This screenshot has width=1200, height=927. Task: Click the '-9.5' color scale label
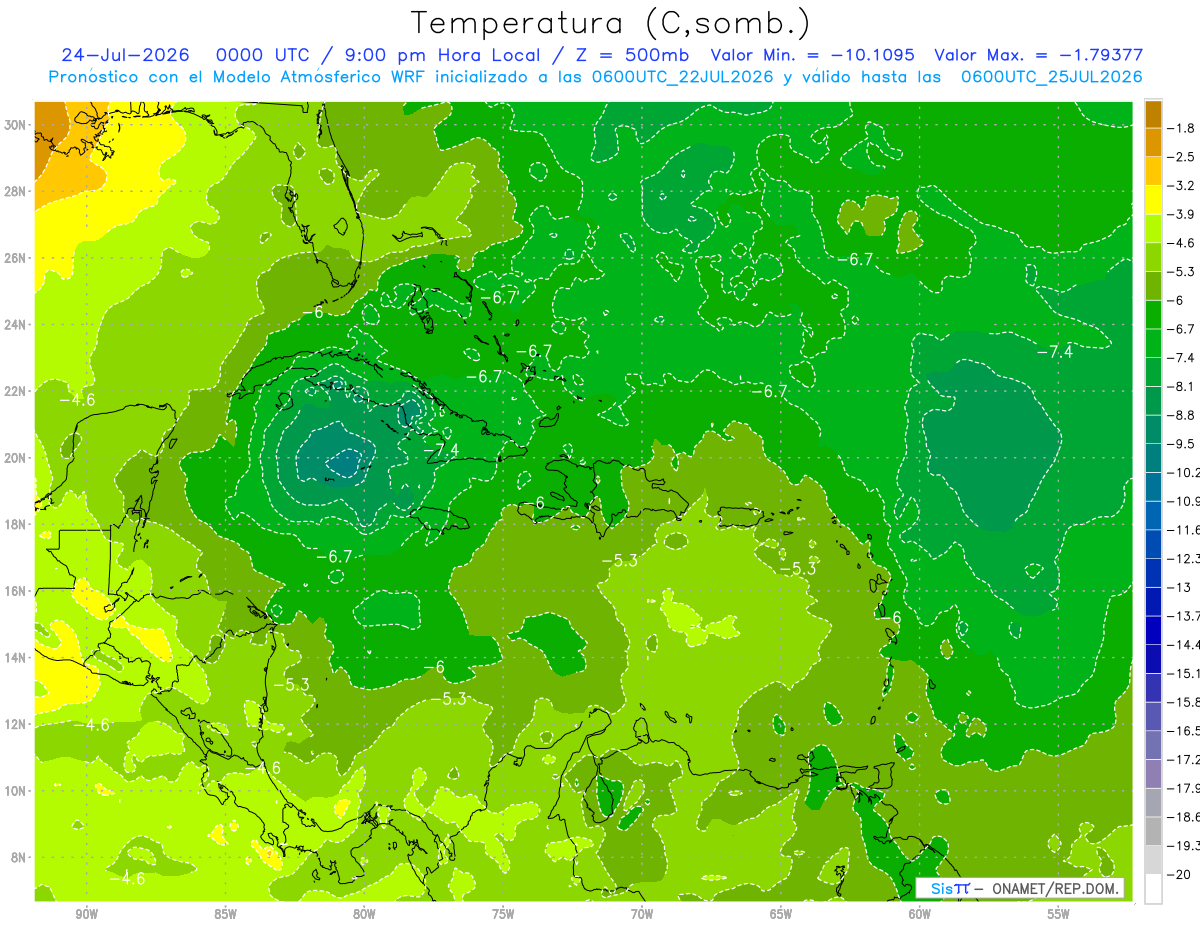point(1183,444)
